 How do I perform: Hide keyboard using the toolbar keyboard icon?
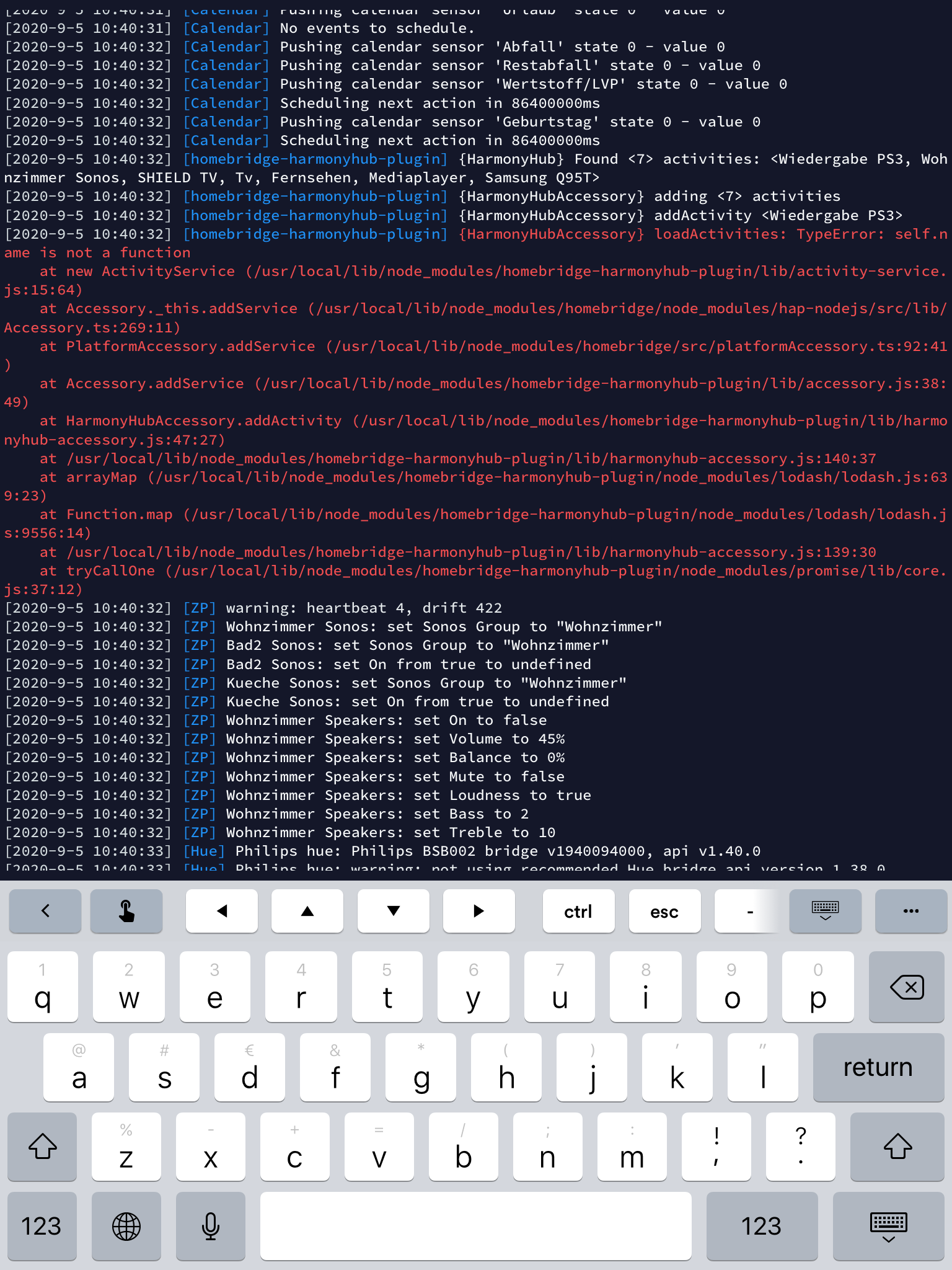825,911
